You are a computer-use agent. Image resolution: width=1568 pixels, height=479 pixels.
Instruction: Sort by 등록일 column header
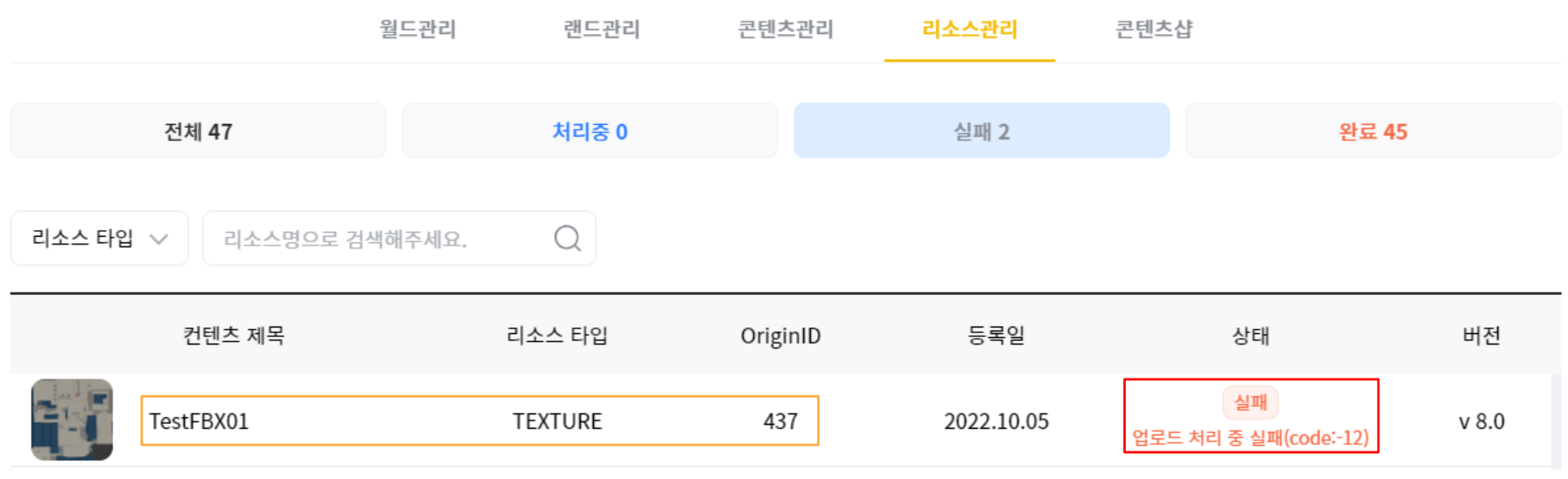point(996,335)
